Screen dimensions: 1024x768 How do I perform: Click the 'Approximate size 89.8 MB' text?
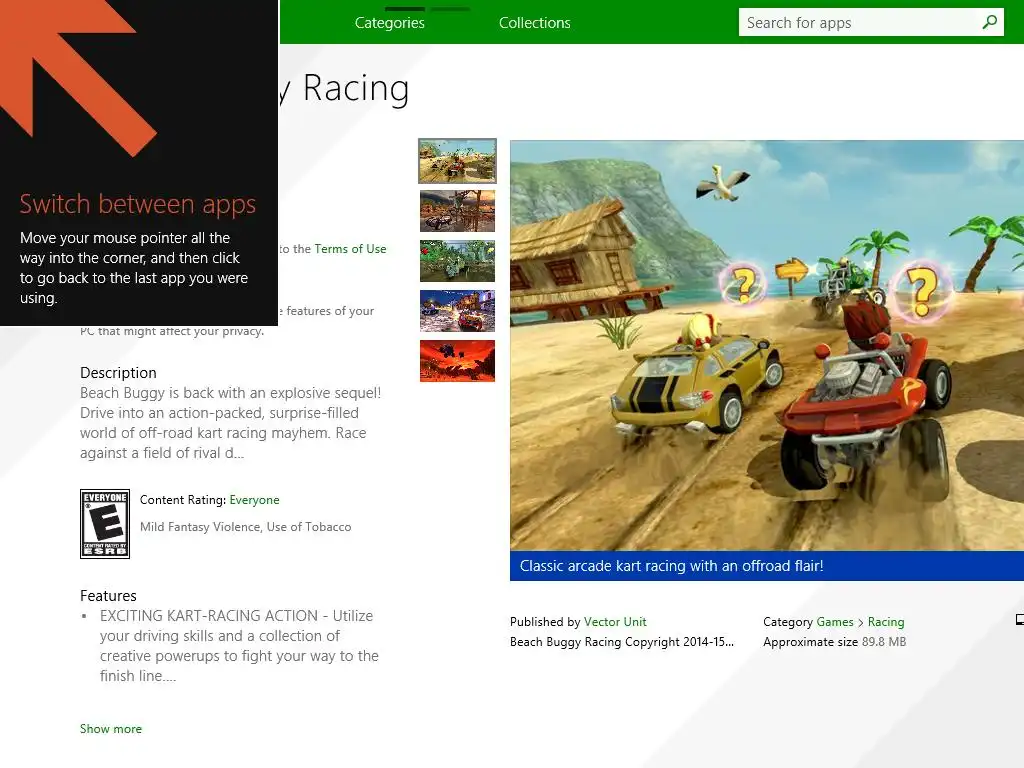coord(835,642)
